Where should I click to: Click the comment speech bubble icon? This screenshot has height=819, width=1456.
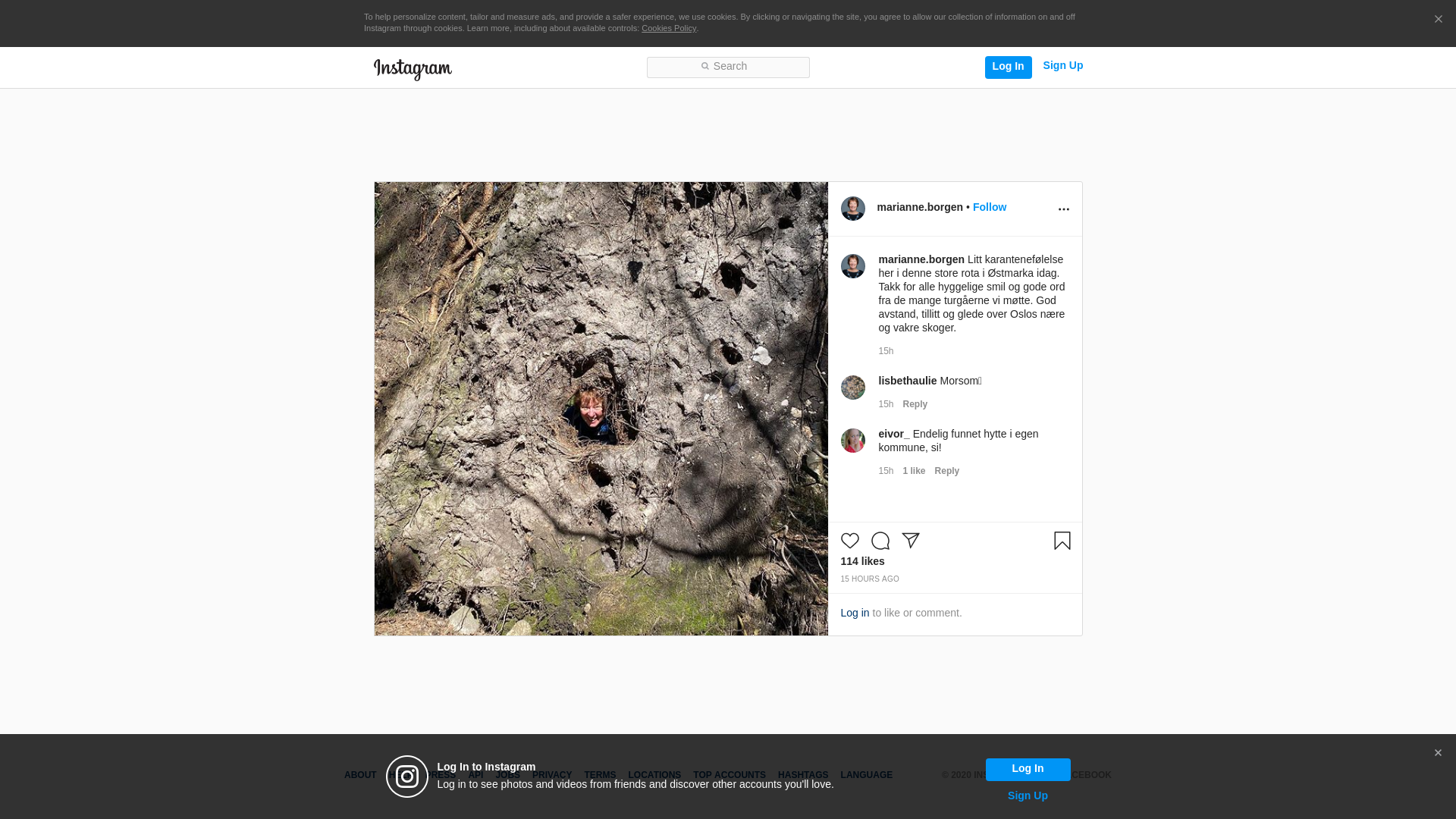pos(880,541)
